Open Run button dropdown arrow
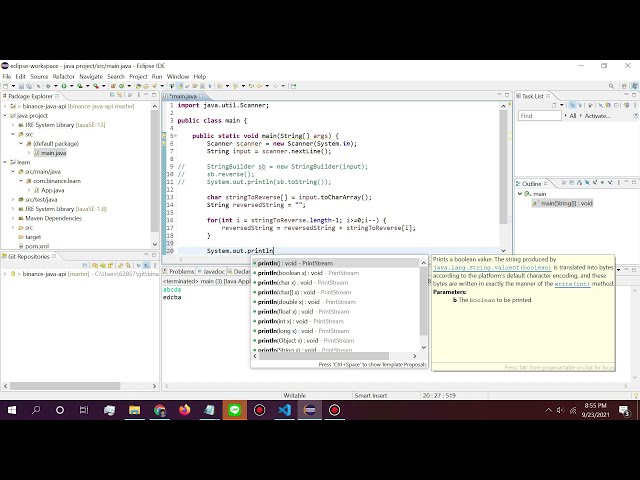Image resolution: width=640 pixels, height=480 pixels. click(x=71, y=86)
